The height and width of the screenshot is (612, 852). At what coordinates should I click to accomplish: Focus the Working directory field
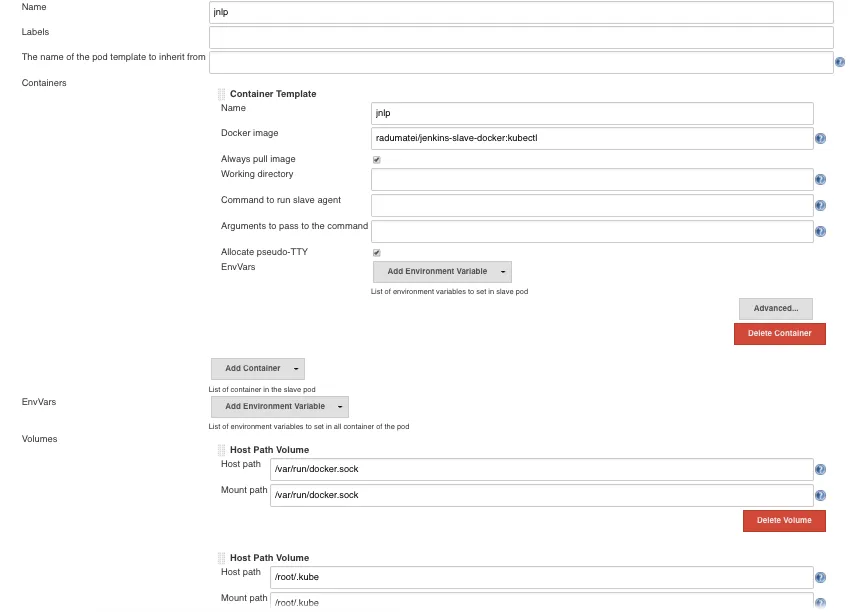tap(592, 179)
